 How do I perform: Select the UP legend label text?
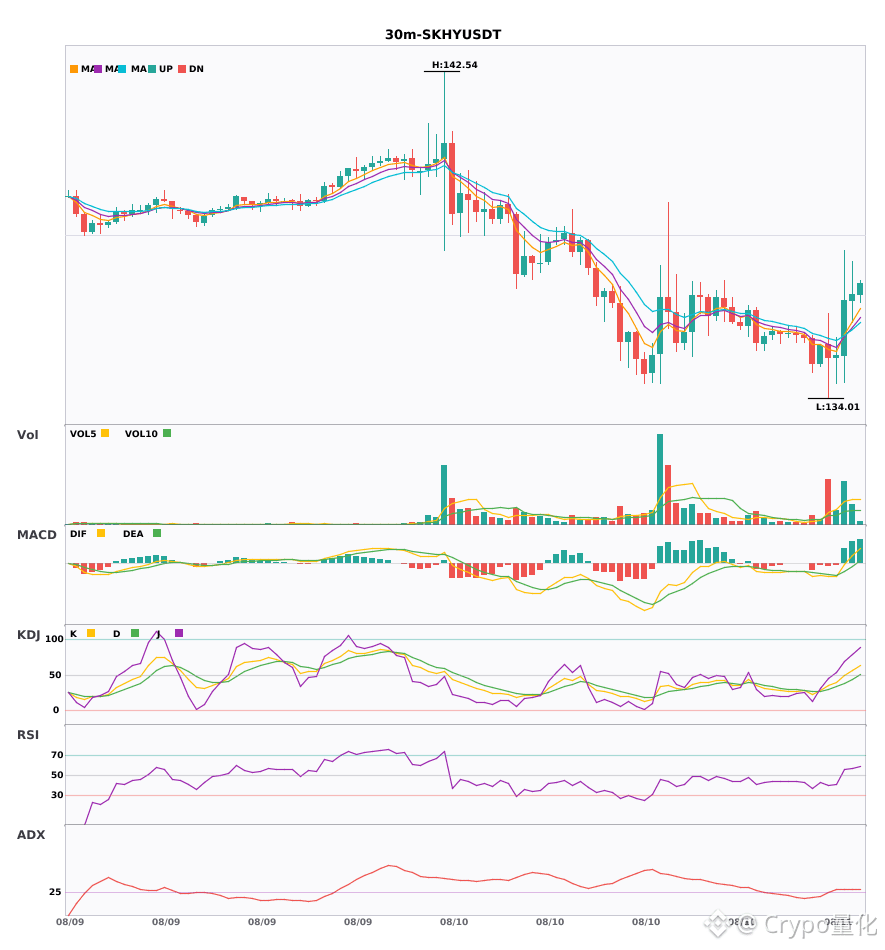(x=166, y=69)
